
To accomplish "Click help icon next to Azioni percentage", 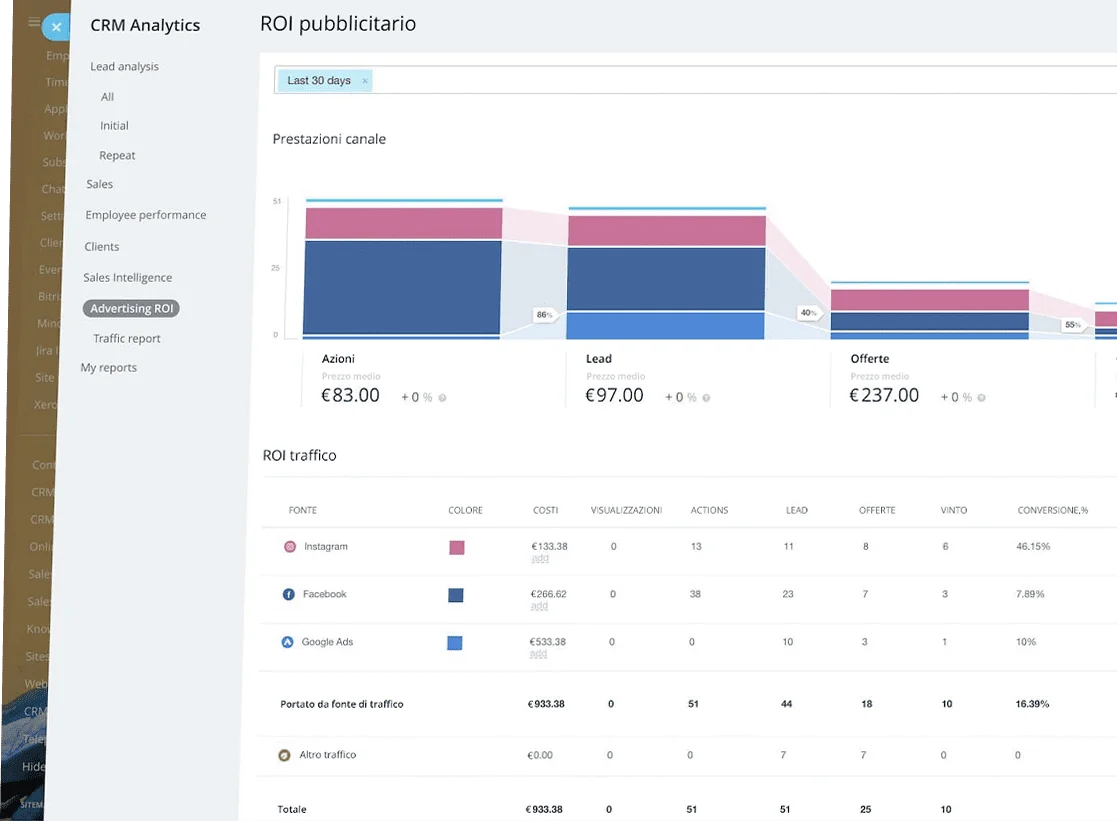I will point(442,398).
